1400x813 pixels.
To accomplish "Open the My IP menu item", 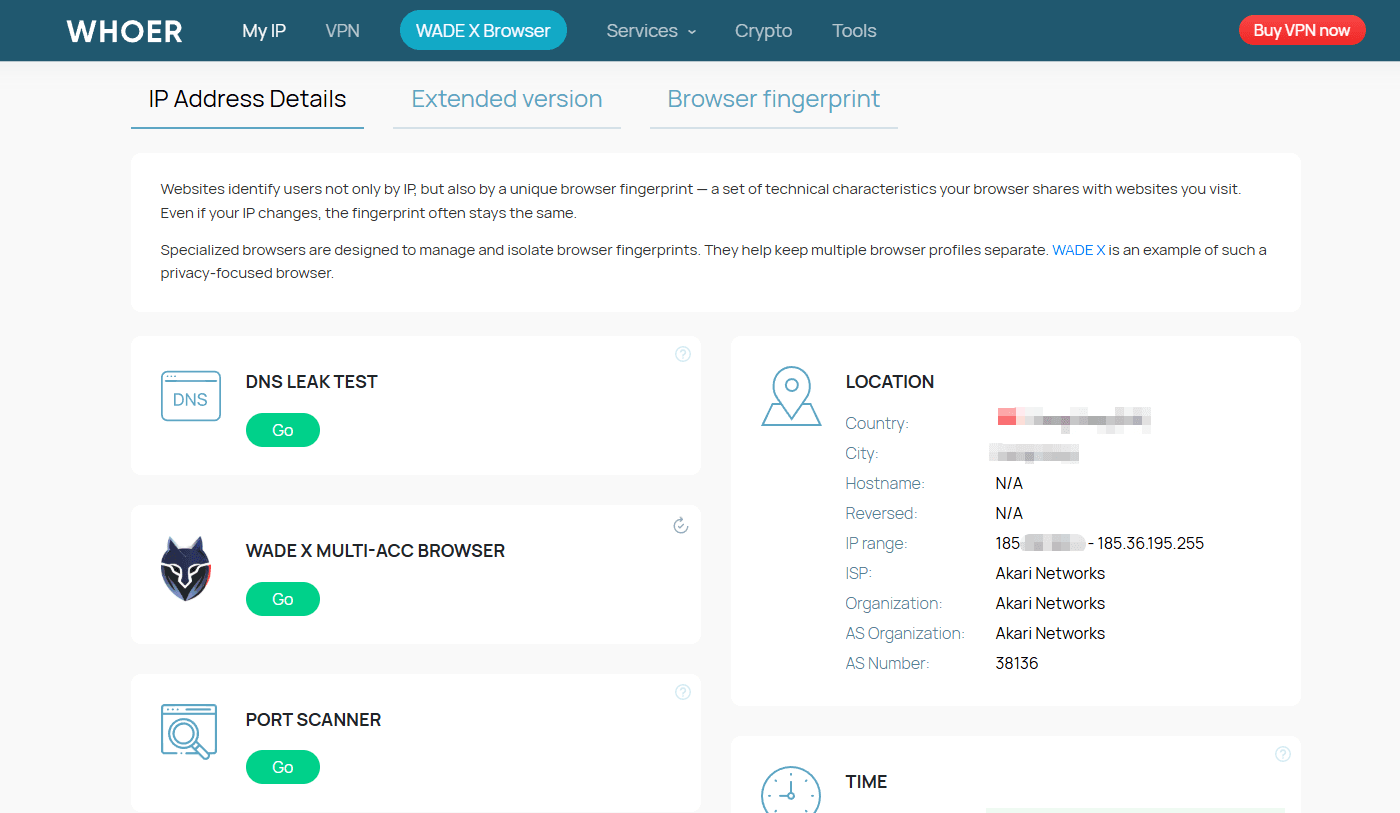I will (x=264, y=31).
